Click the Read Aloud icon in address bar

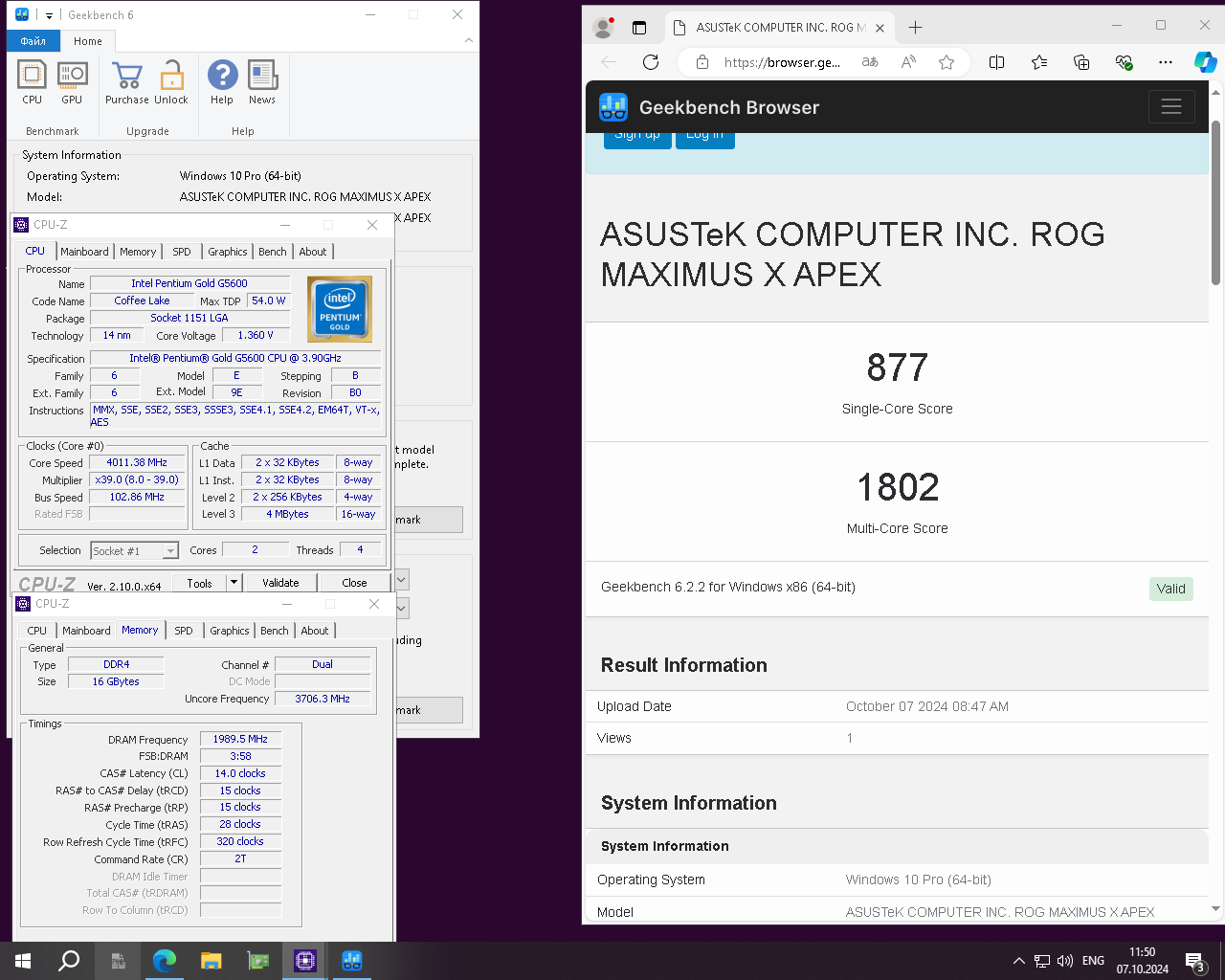click(908, 62)
